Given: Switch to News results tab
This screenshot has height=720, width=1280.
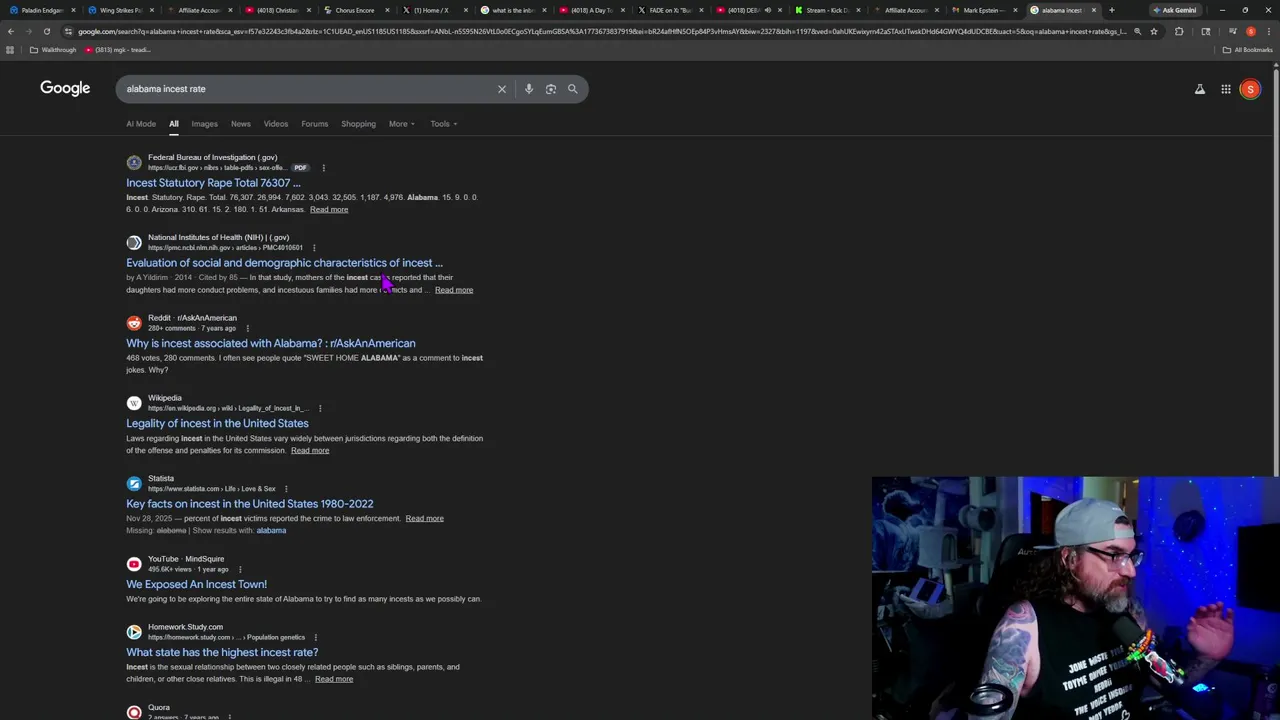Looking at the screenshot, I should point(241,124).
